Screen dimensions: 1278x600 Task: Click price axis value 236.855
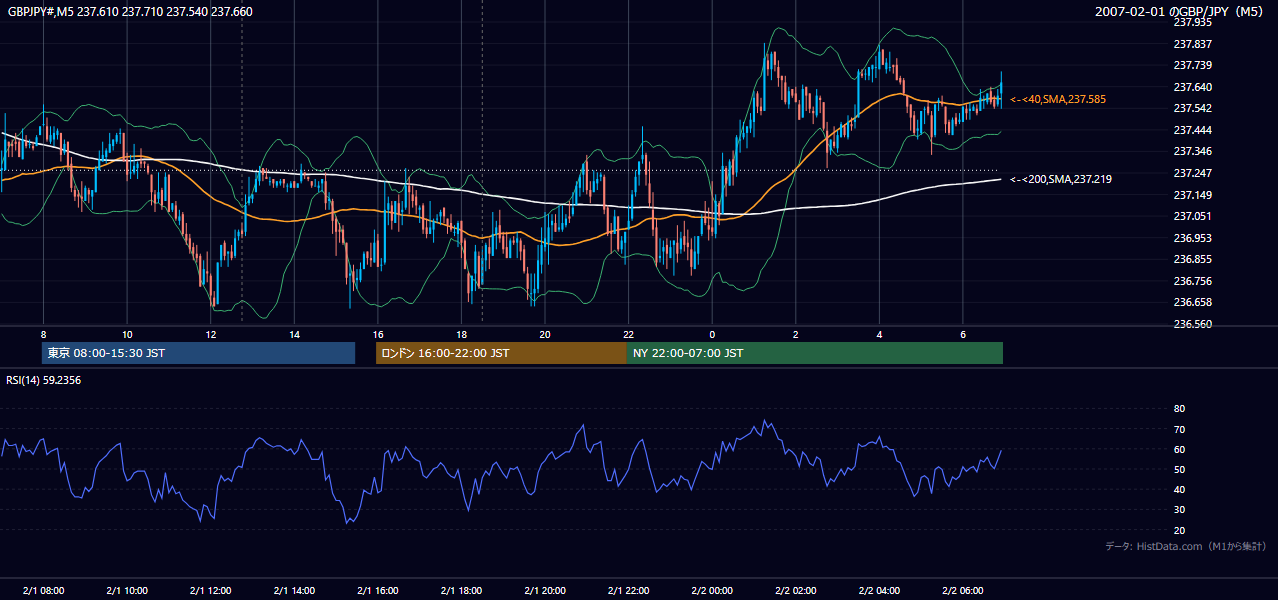[x=1192, y=260]
